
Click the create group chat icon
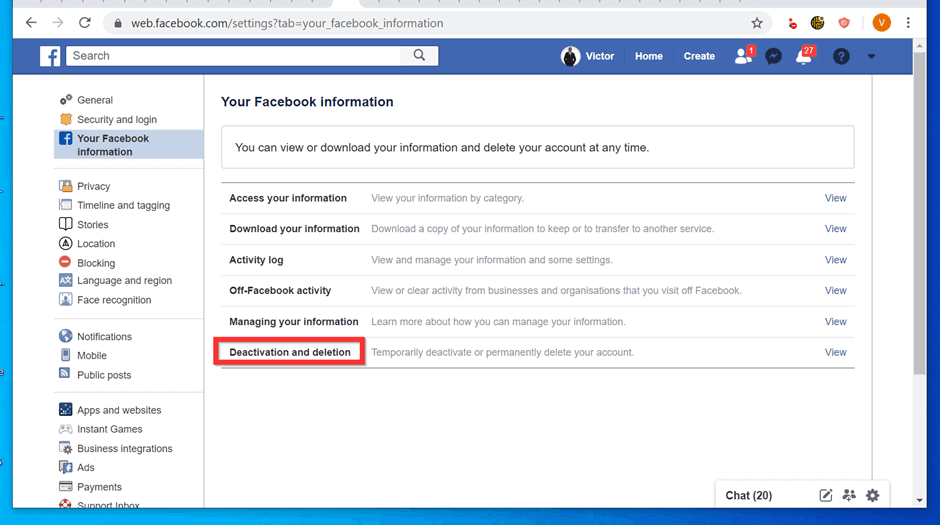849,496
